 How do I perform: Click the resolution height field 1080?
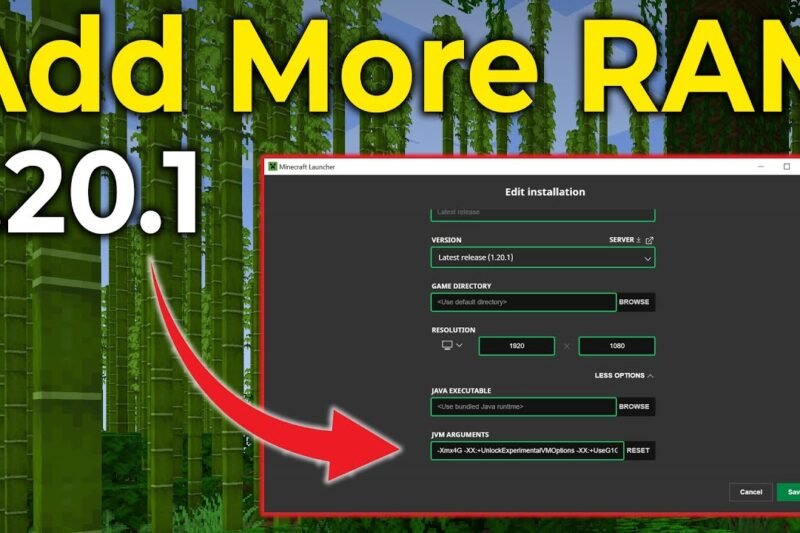point(617,346)
